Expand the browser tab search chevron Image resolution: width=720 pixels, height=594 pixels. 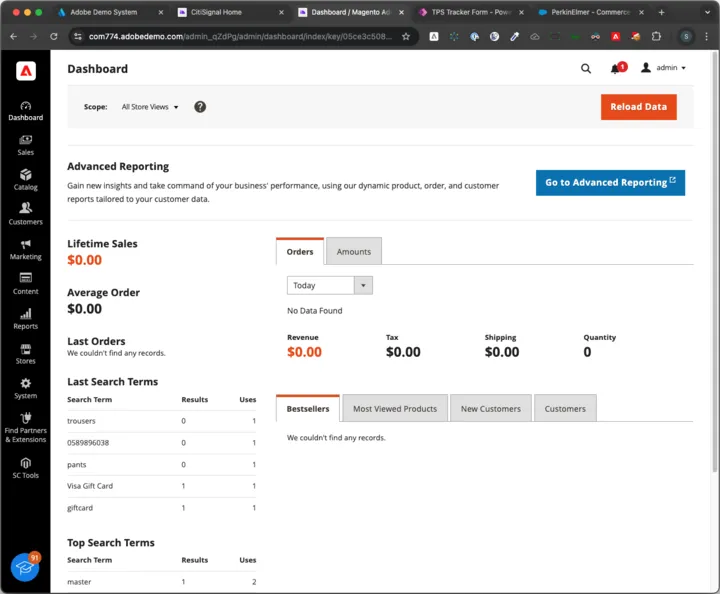coord(707,12)
